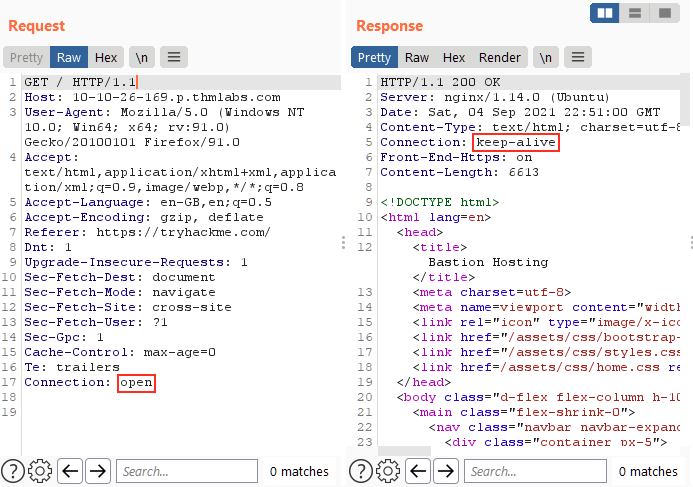The width and height of the screenshot is (693, 487).
Task: Select the Raw tab in Response
Action: [x=417, y=57]
